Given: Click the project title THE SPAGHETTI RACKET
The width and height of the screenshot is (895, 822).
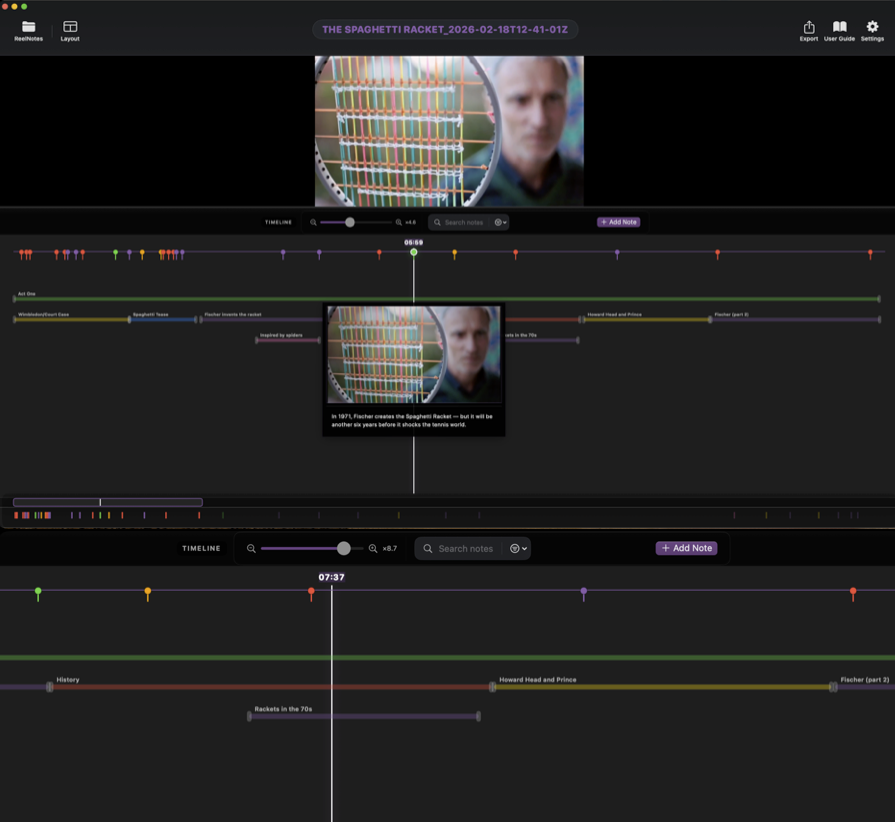Looking at the screenshot, I should (x=444, y=29).
